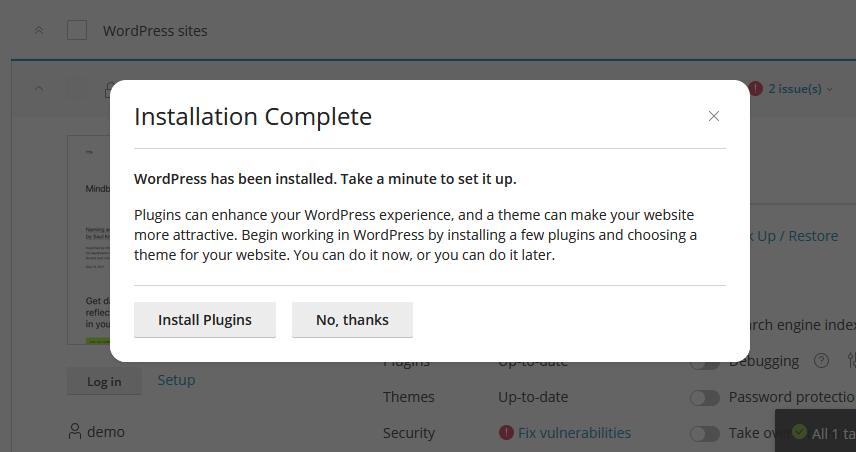Close the Installation Complete dialog
Screen dimensions: 856x452
pos(714,116)
